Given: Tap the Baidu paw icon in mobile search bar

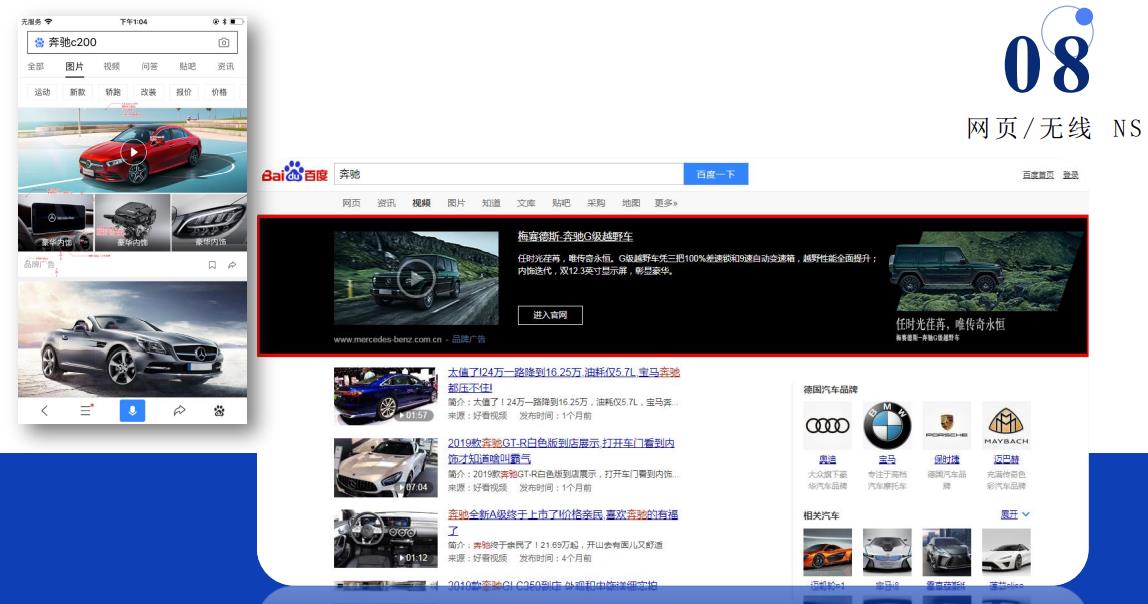Looking at the screenshot, I should [40, 42].
